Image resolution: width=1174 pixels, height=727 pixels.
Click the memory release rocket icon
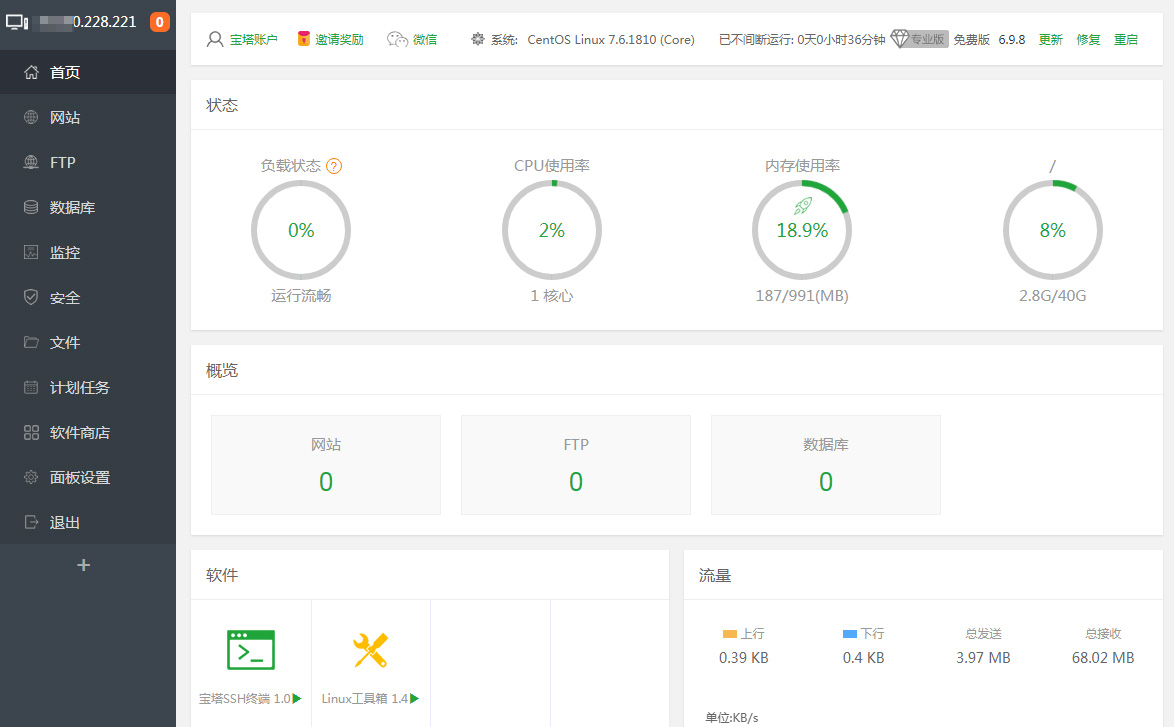pyautogui.click(x=802, y=206)
